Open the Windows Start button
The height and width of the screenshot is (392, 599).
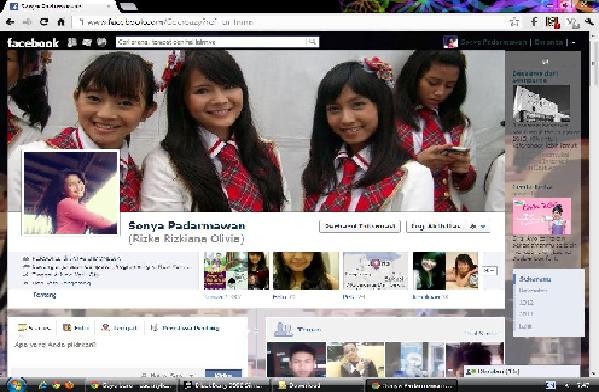click(x=15, y=385)
